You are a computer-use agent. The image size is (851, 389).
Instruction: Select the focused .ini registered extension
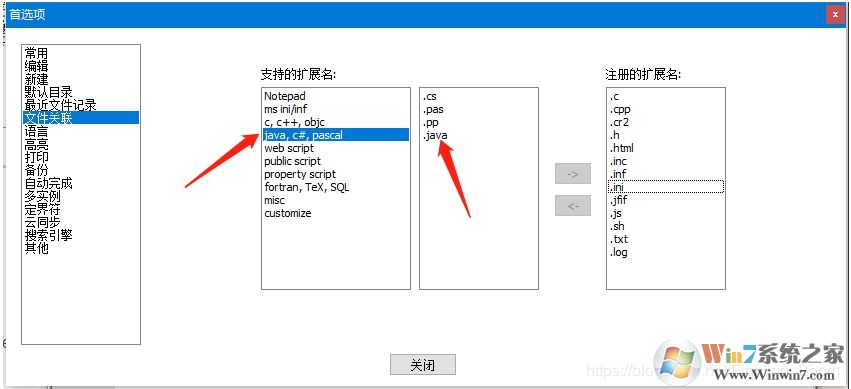click(666, 187)
